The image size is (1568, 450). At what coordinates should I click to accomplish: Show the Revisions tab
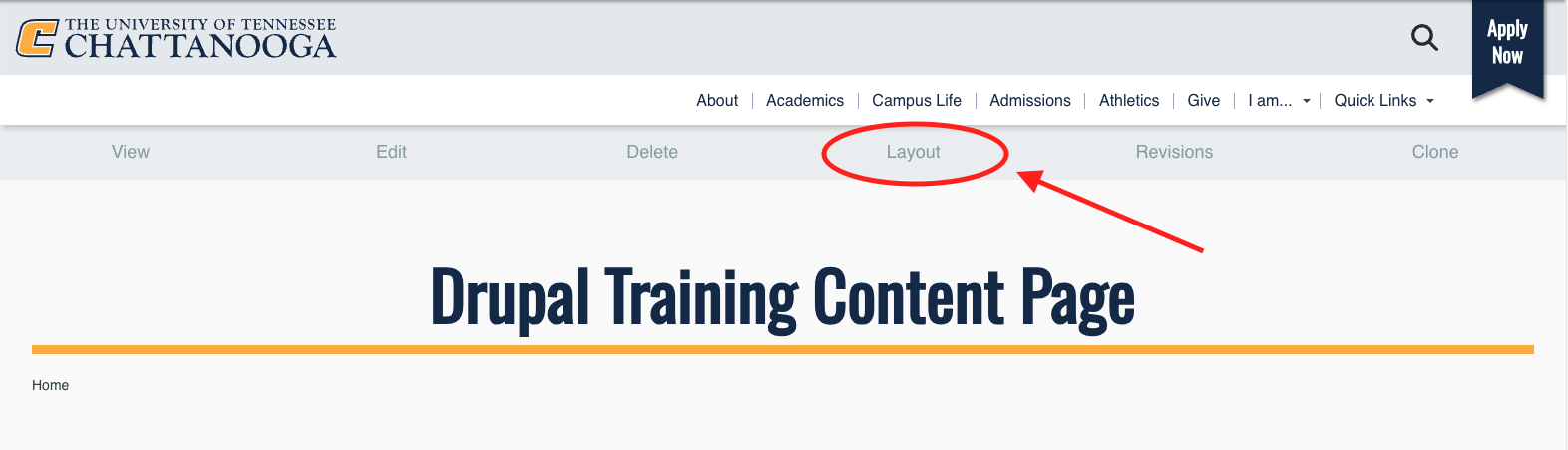[x=1174, y=152]
